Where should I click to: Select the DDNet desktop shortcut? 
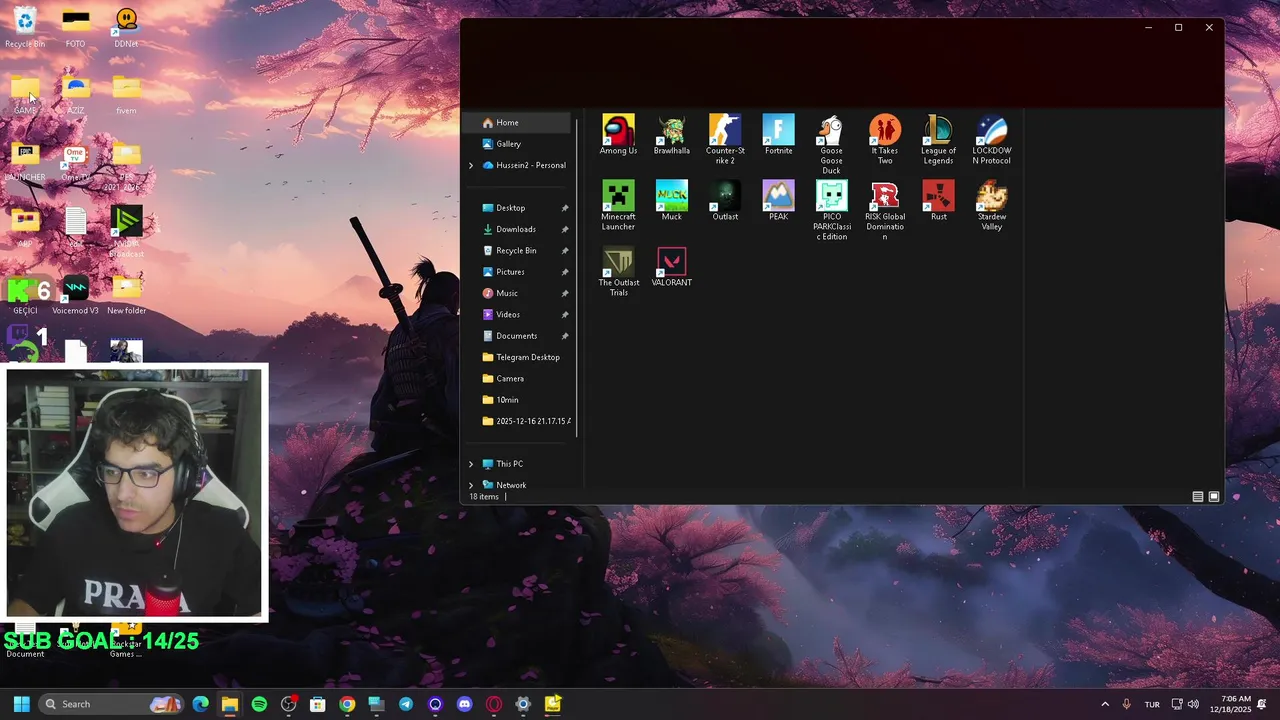coord(126,28)
